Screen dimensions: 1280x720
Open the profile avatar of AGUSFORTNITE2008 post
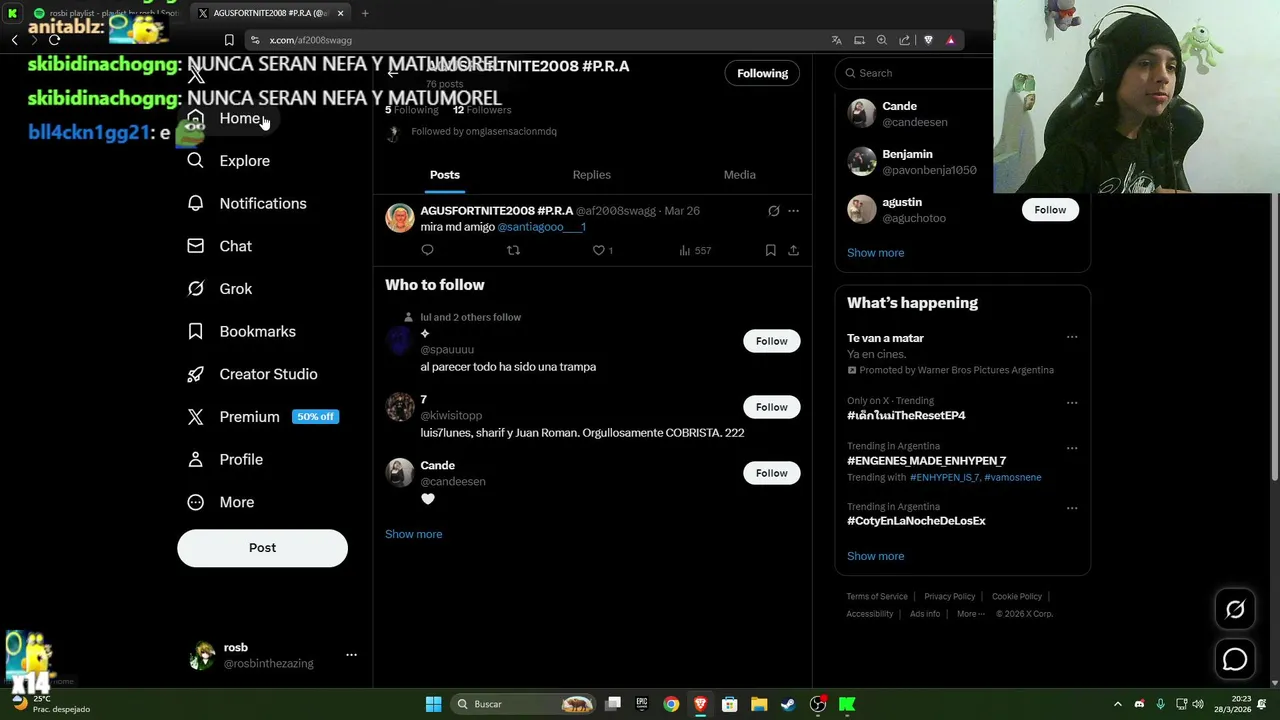[x=400, y=219]
